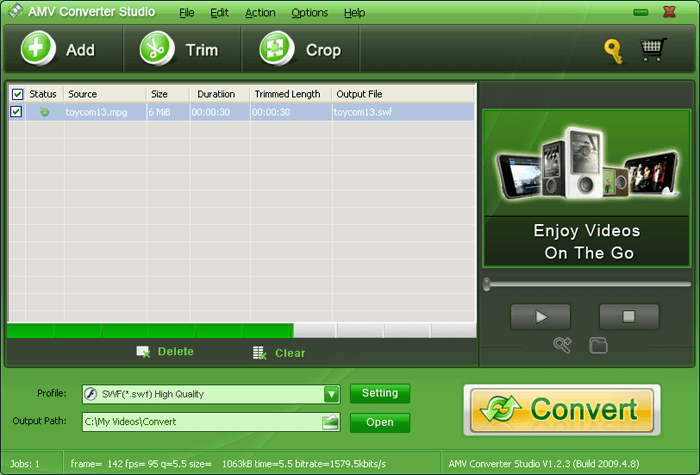Open the Edit menu
This screenshot has width=700, height=475.
pyautogui.click(x=219, y=13)
